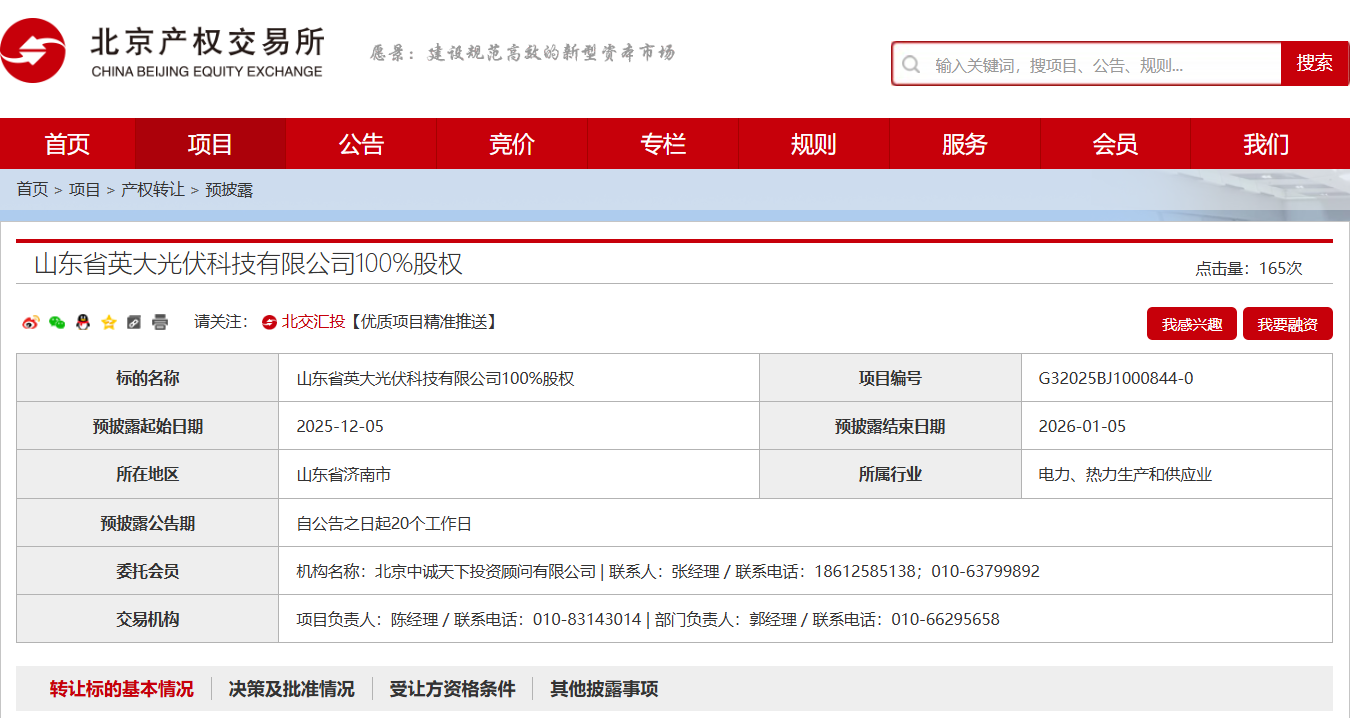Open the 公告 menu in navigation bar

[361, 144]
